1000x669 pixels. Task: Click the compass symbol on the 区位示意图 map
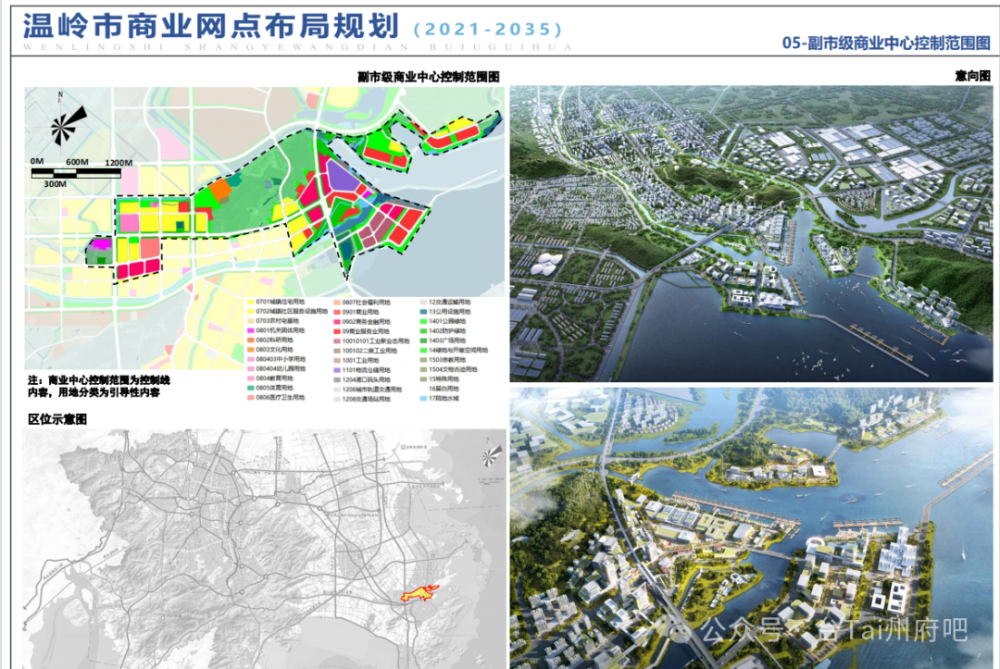[x=490, y=456]
